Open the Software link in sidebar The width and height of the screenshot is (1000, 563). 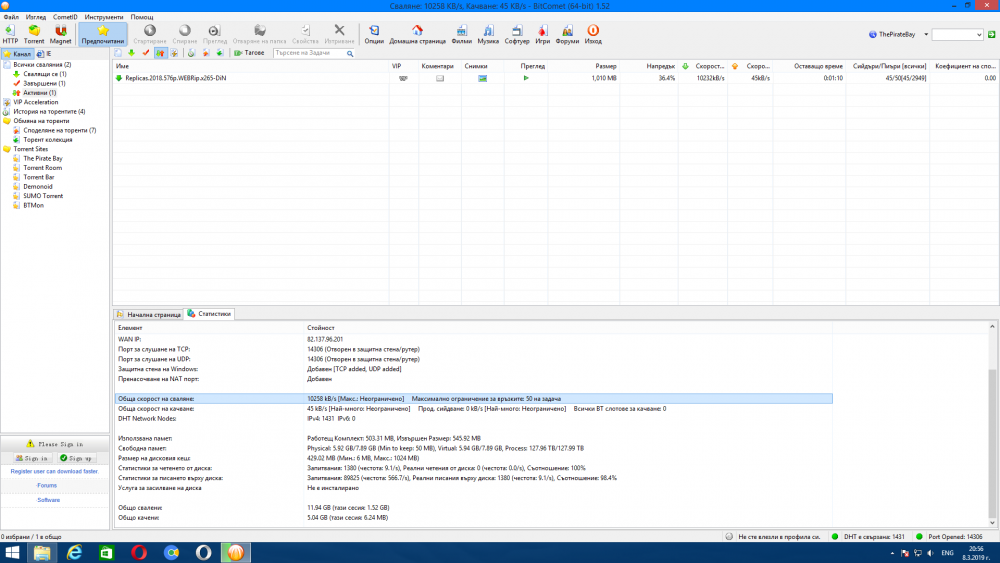point(48,500)
